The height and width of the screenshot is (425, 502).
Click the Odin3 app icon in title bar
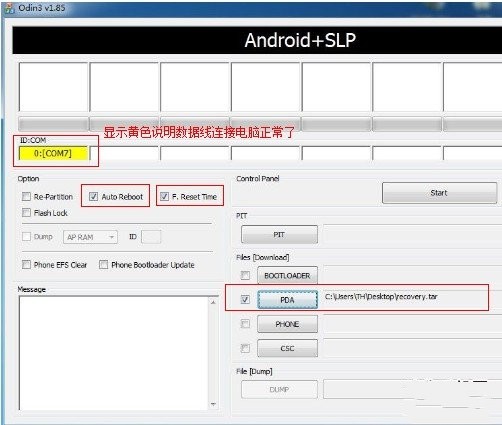click(x=9, y=8)
